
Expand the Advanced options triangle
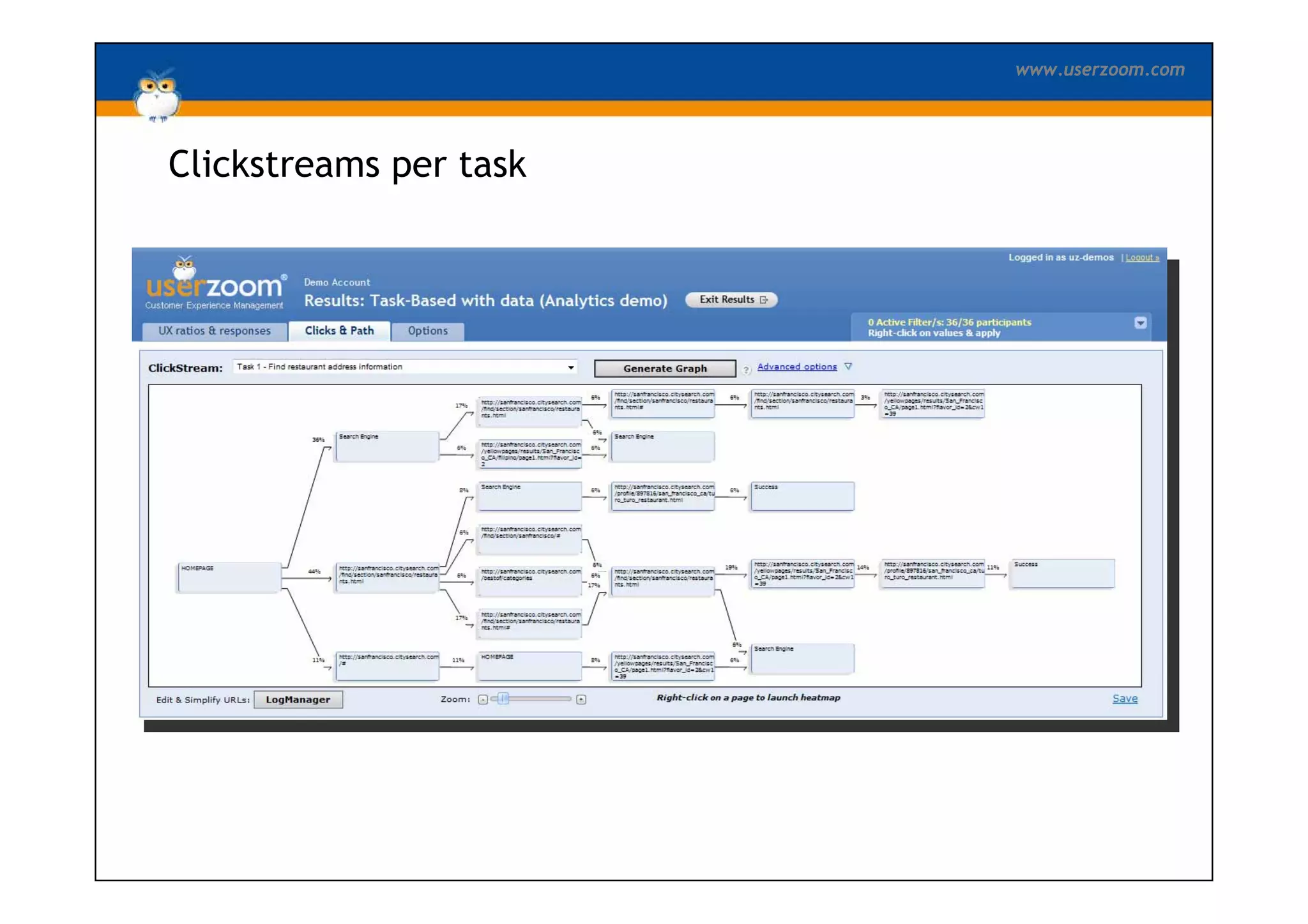coord(848,367)
